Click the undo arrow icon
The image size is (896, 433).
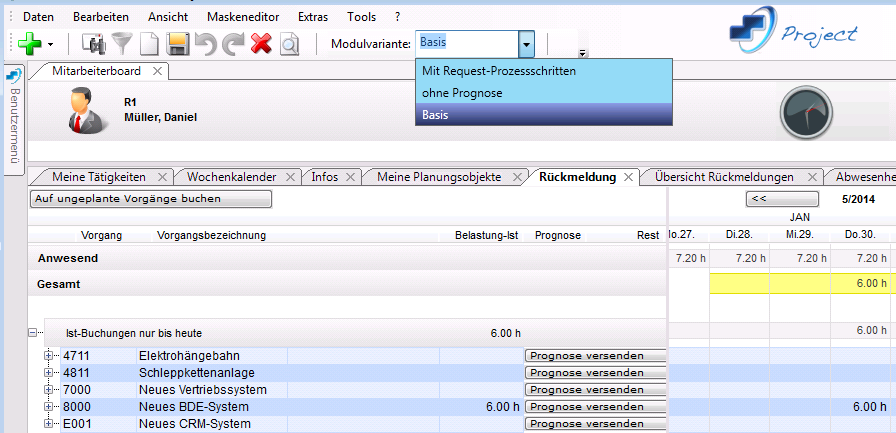tap(206, 44)
